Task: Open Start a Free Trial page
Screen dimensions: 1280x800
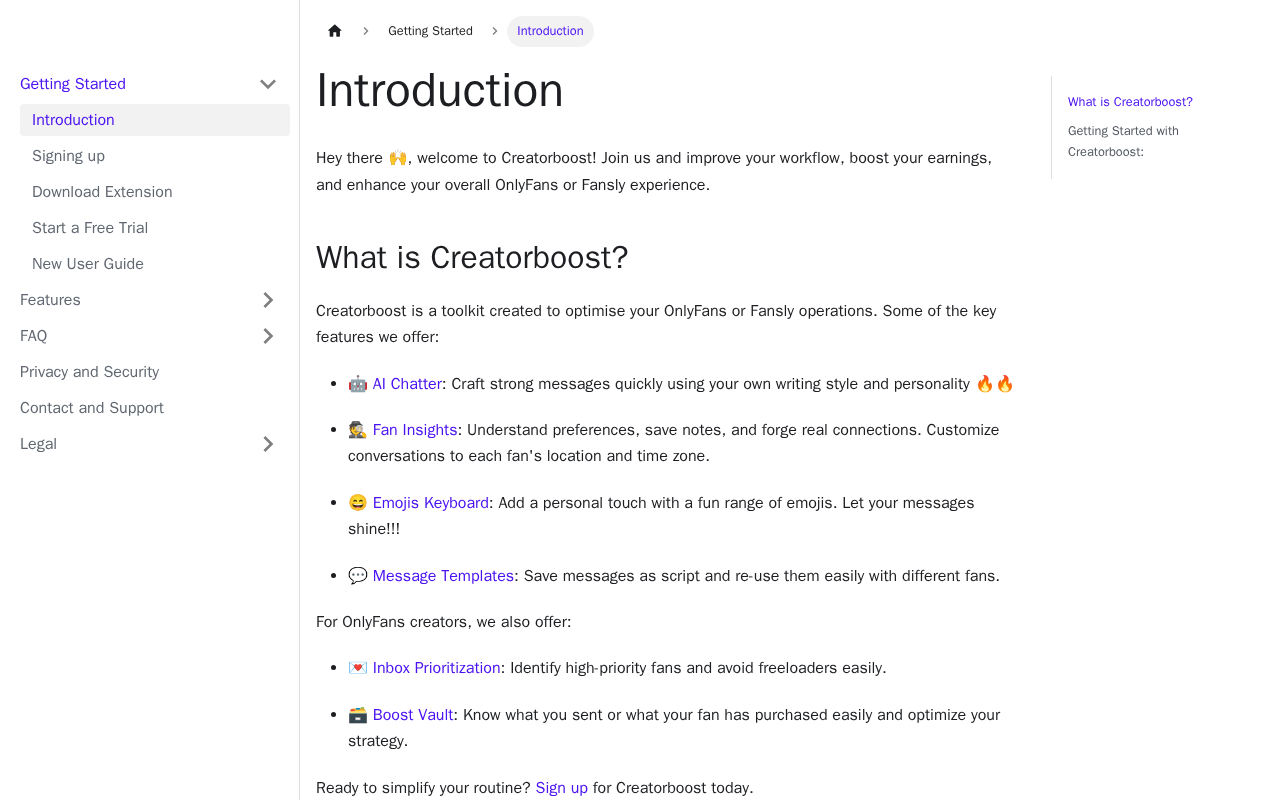Action: pyautogui.click(x=90, y=228)
